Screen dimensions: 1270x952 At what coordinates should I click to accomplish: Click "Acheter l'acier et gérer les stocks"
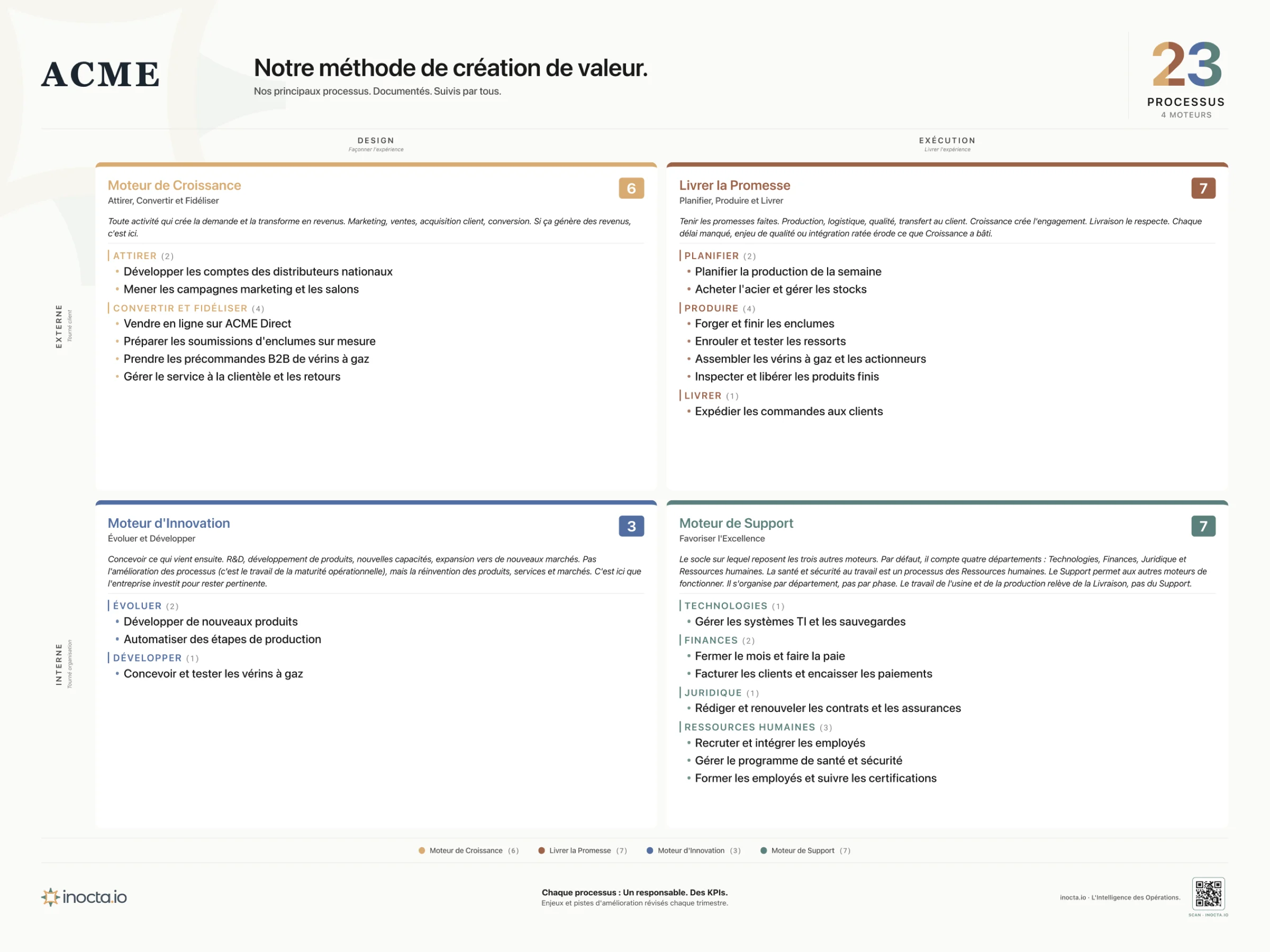click(781, 289)
